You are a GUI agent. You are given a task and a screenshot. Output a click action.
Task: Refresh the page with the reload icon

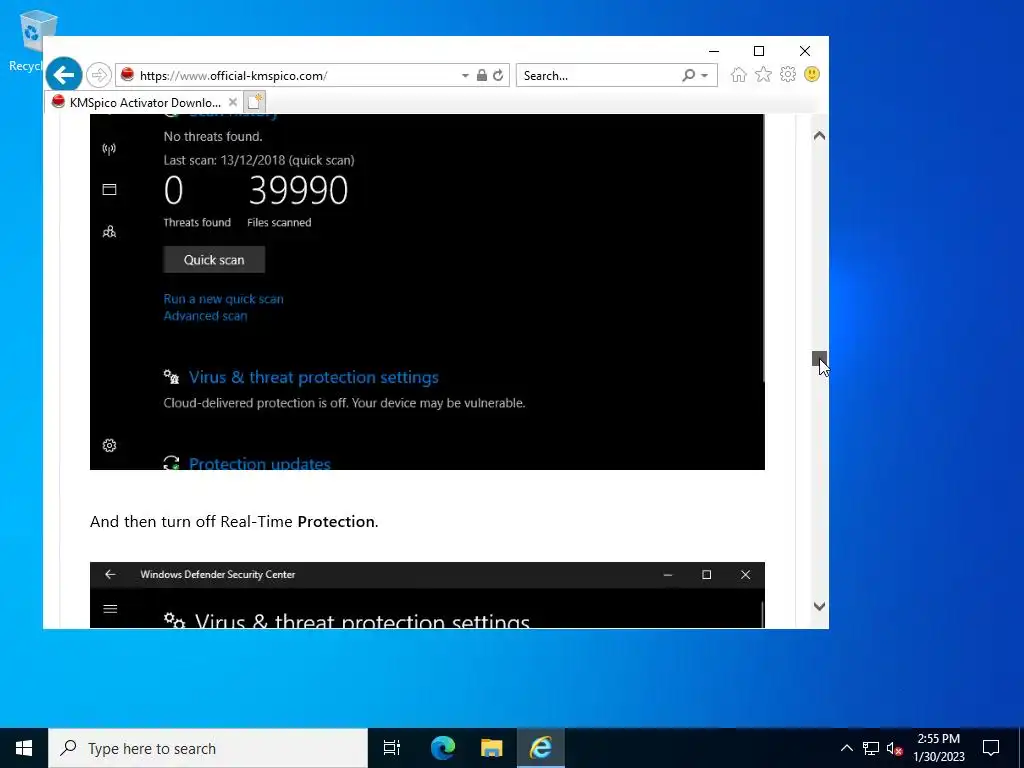498,75
